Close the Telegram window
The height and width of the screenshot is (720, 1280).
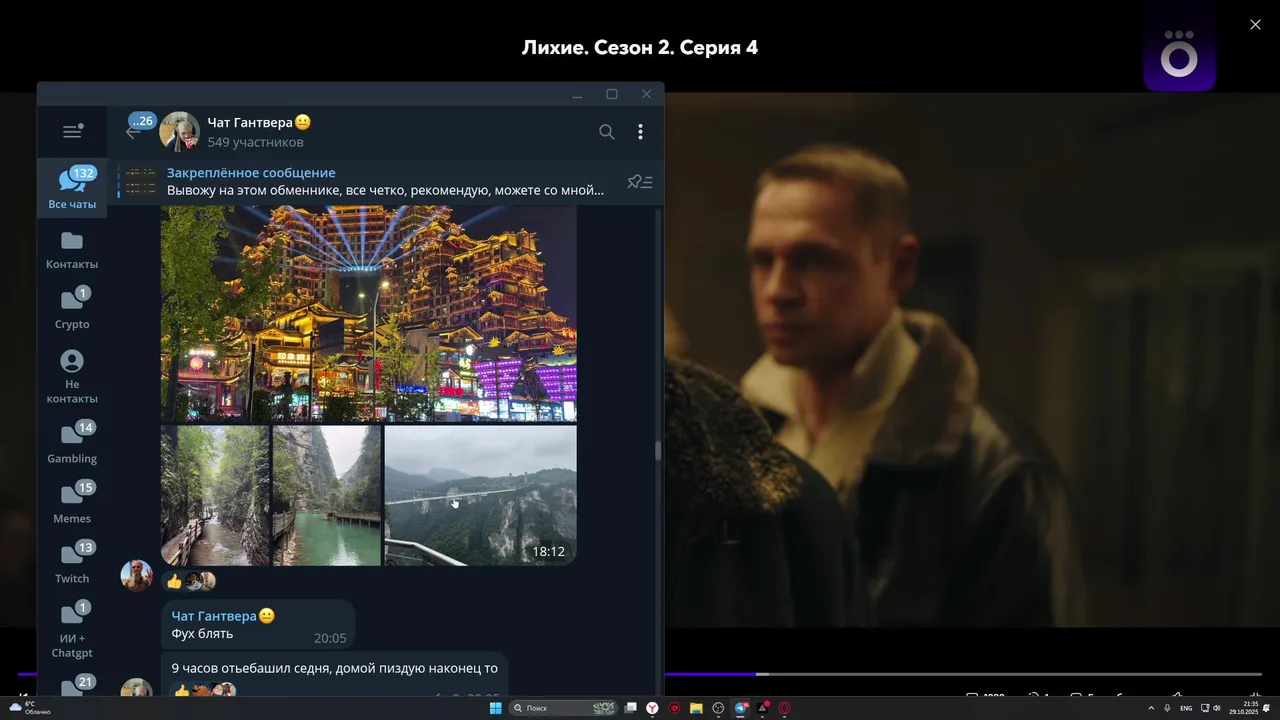point(646,94)
